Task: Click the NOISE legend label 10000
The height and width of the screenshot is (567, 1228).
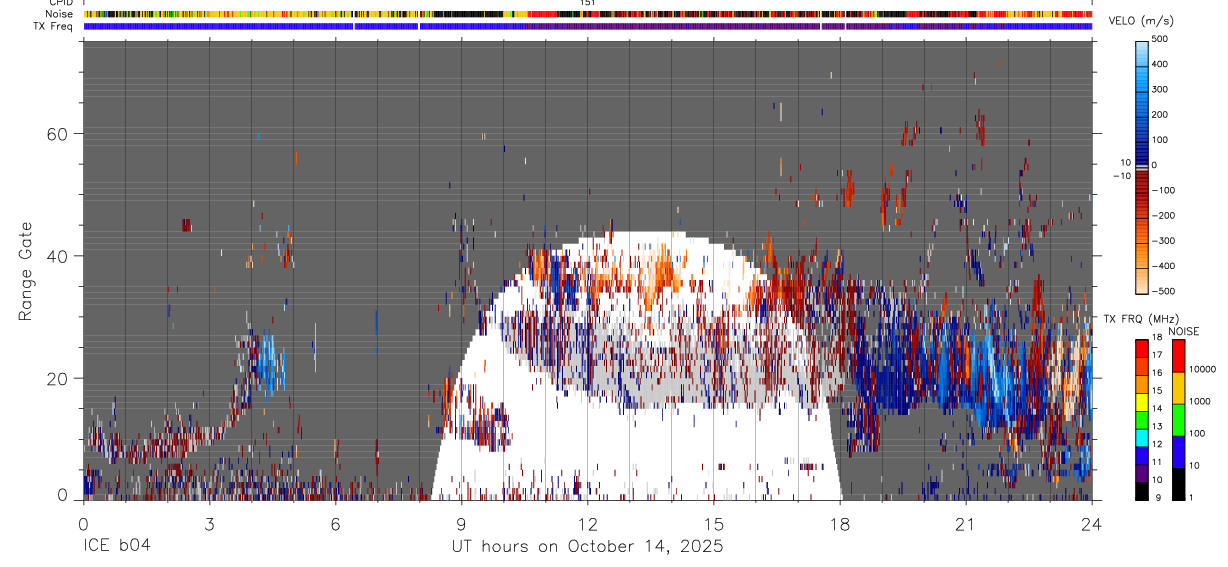Action: pos(1203,369)
